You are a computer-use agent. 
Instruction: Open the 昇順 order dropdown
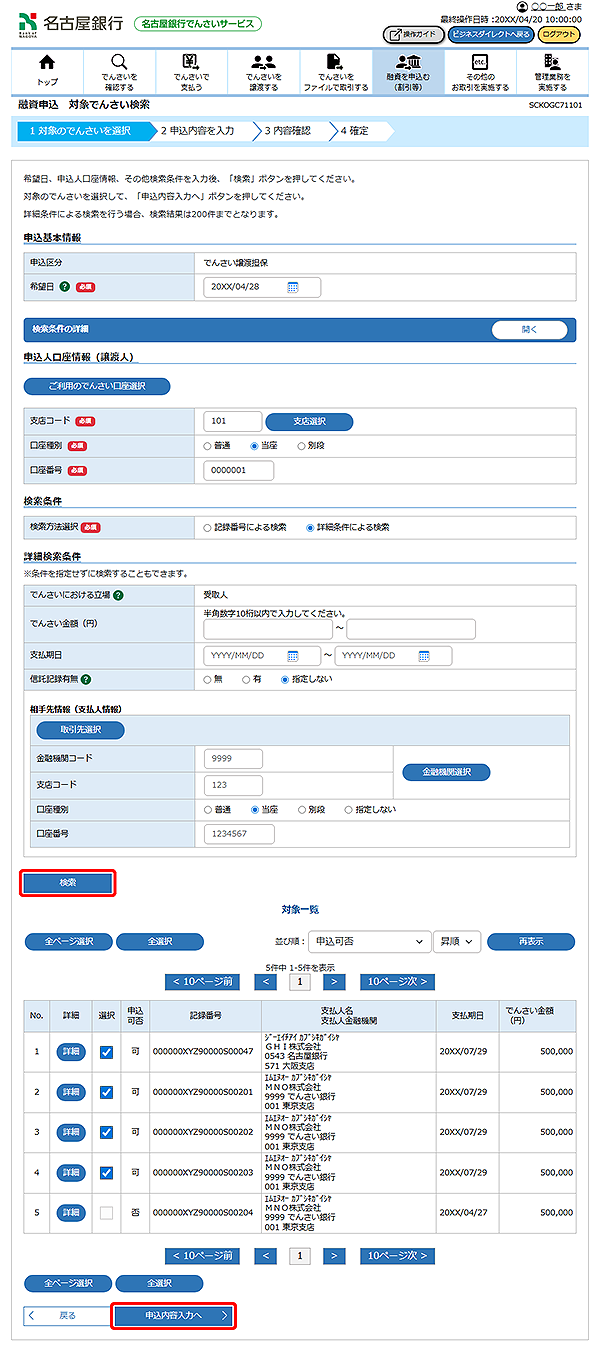(x=457, y=941)
